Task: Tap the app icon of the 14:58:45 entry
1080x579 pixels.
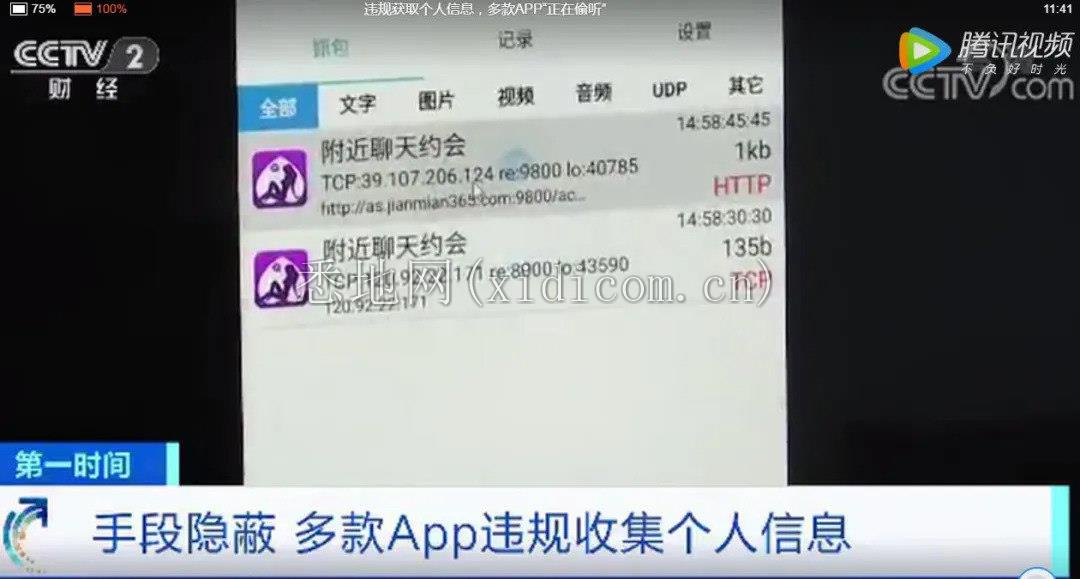Action: click(280, 178)
